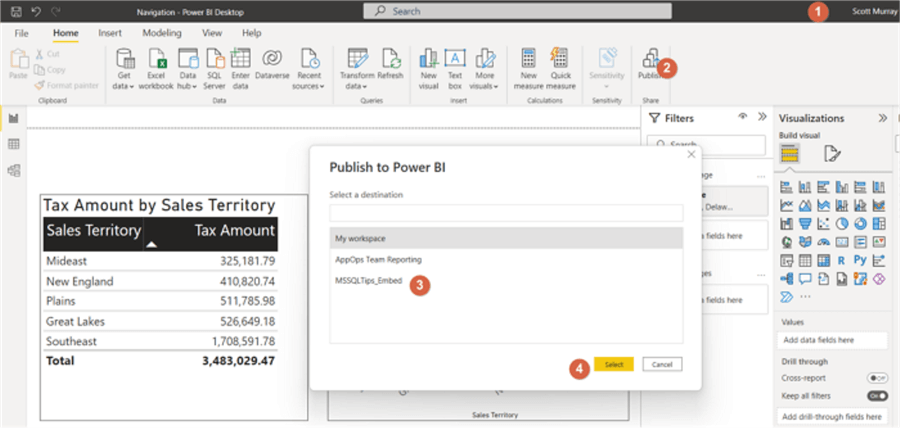The height and width of the screenshot is (428, 900).
Task: Switch to the Home ribbon tab
Action: pos(66,33)
